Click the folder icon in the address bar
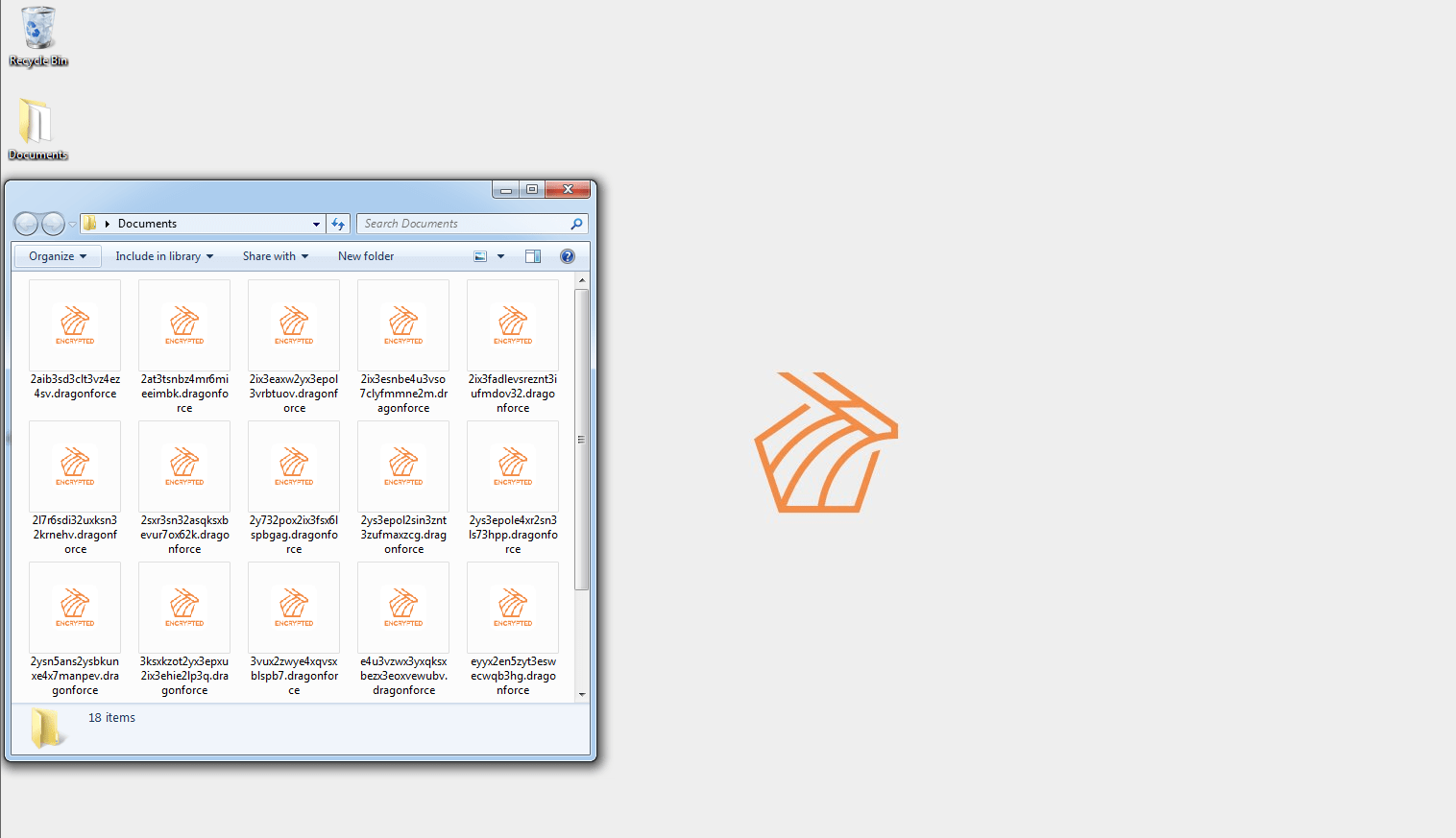Image resolution: width=1456 pixels, height=838 pixels. click(x=88, y=223)
